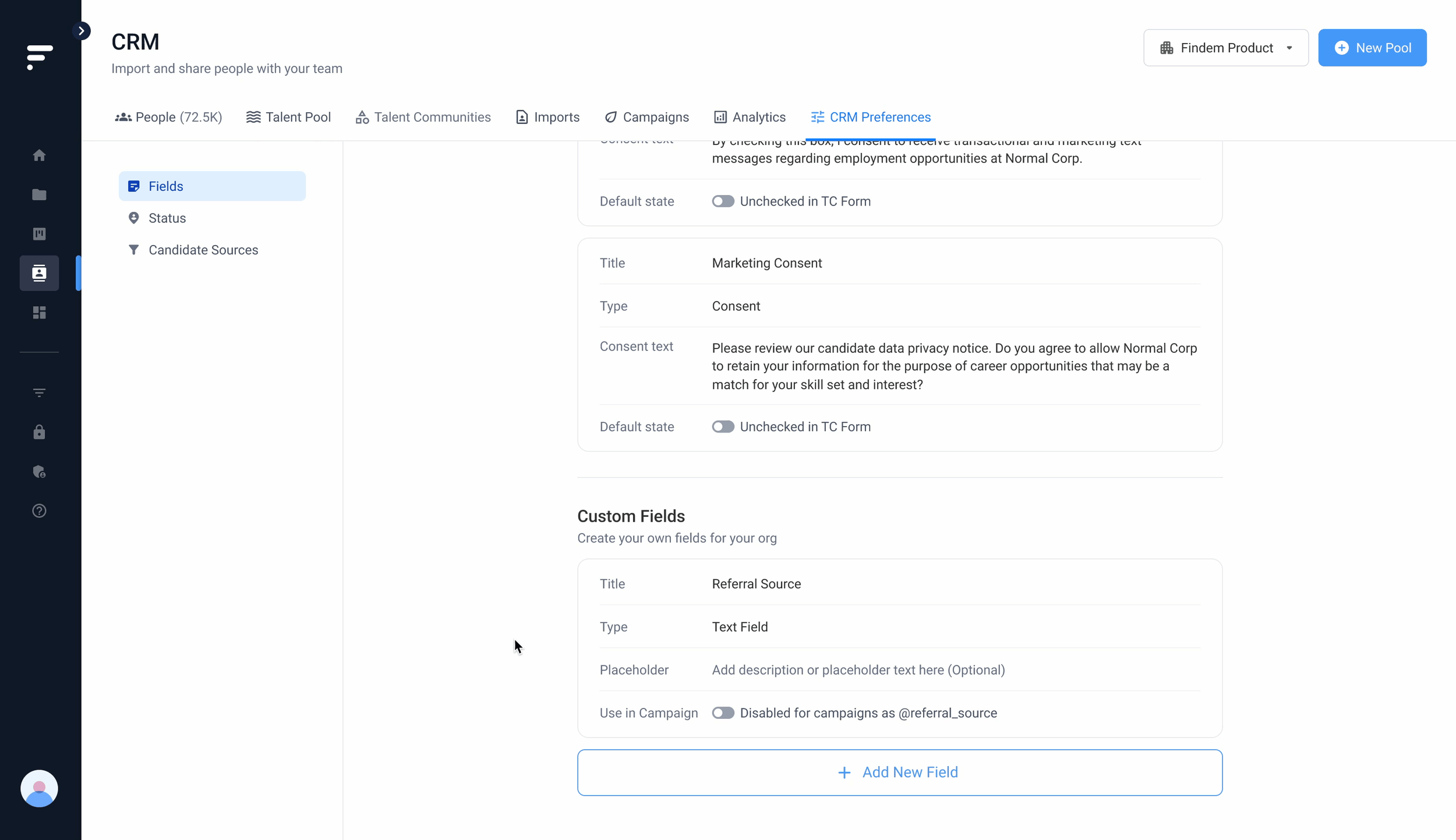This screenshot has width=1456, height=840.
Task: Click 'Disabled for campaigns as @referral_source' label
Action: pyautogui.click(x=868, y=713)
